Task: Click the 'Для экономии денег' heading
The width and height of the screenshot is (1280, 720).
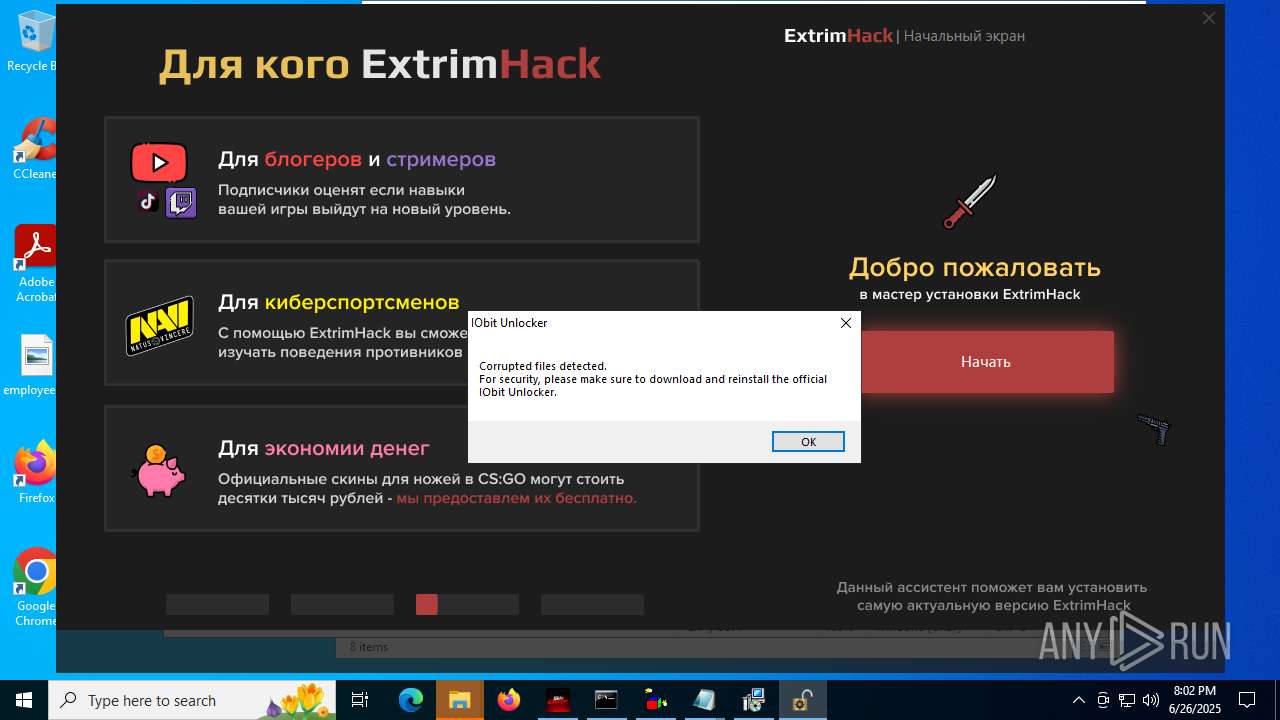Action: [x=324, y=448]
